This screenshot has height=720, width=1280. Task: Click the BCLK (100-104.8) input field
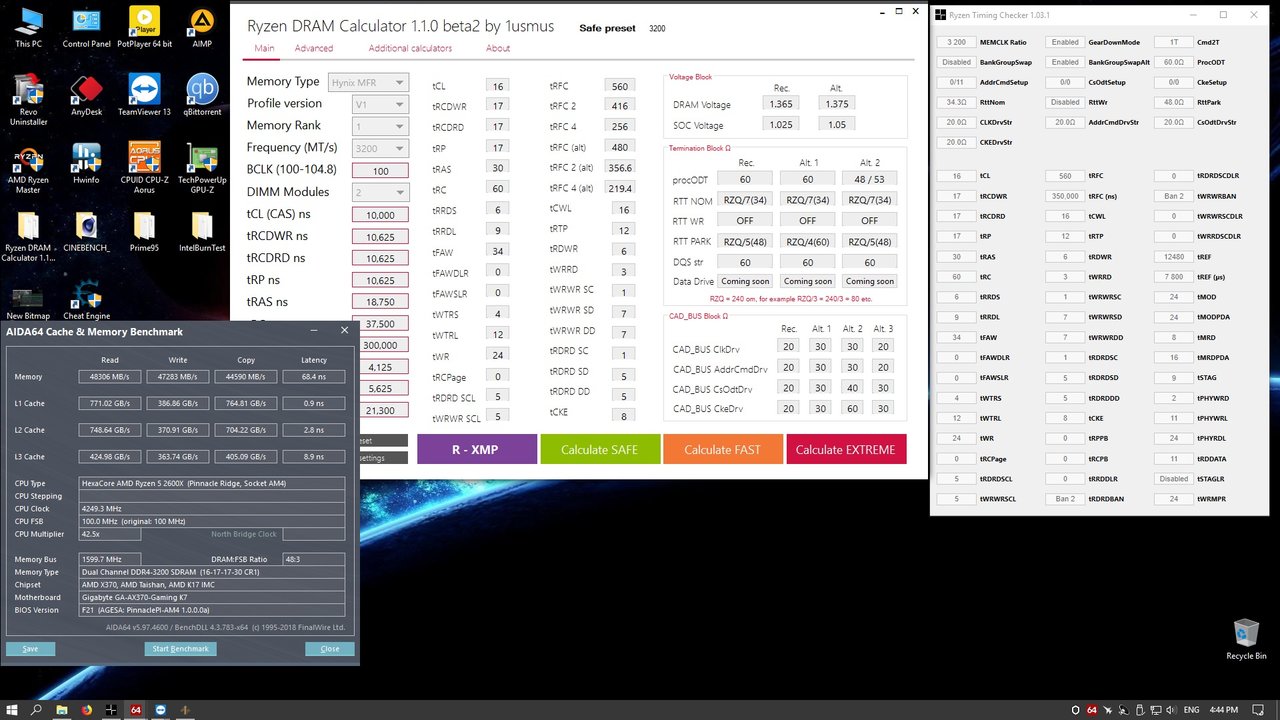pyautogui.click(x=380, y=170)
